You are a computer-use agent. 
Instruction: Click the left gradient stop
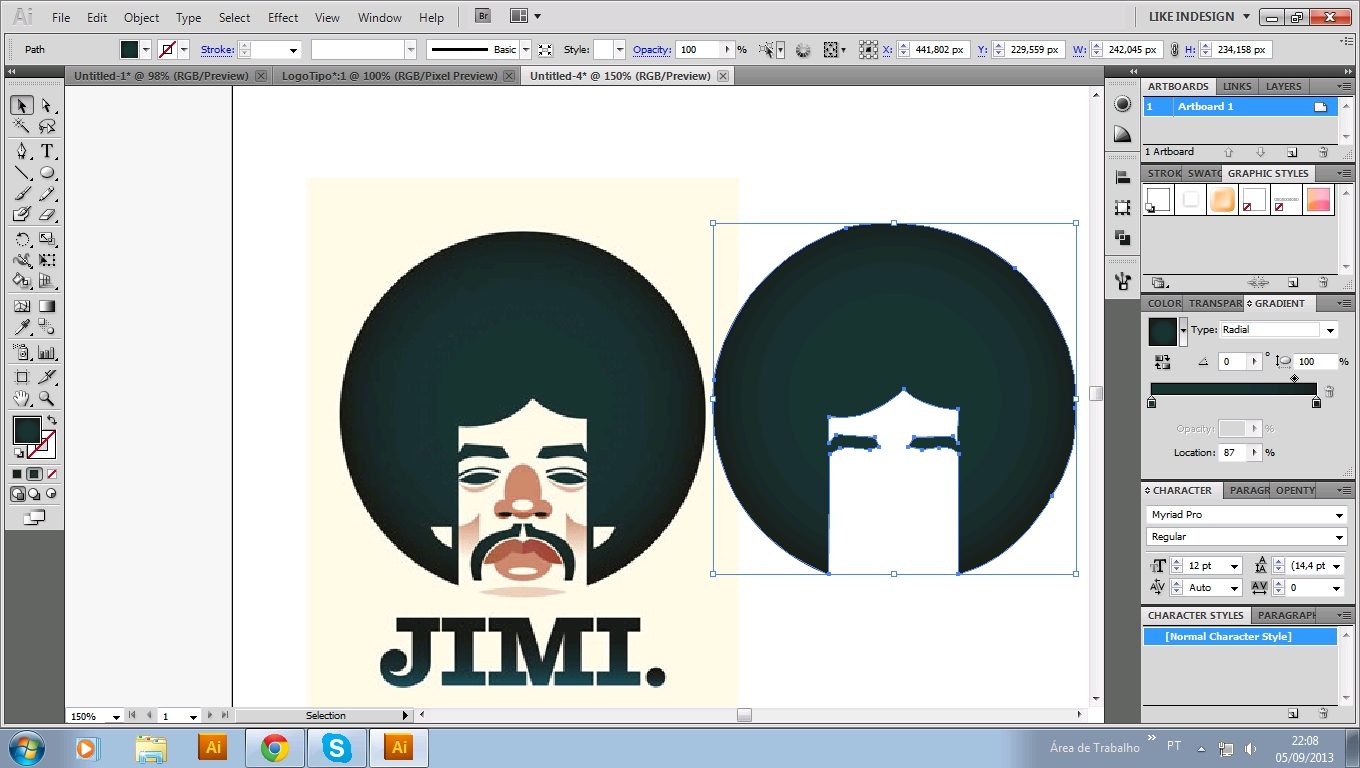1151,403
